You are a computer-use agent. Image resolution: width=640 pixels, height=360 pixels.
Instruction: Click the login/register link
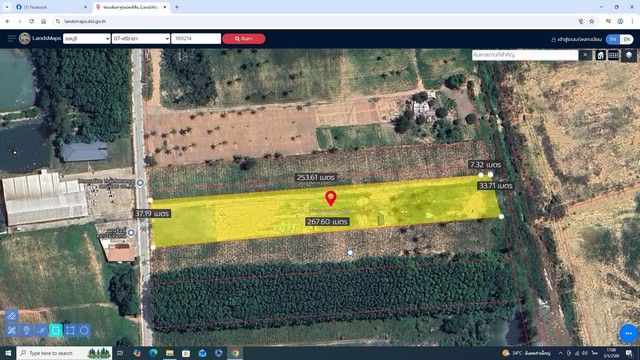click(576, 39)
